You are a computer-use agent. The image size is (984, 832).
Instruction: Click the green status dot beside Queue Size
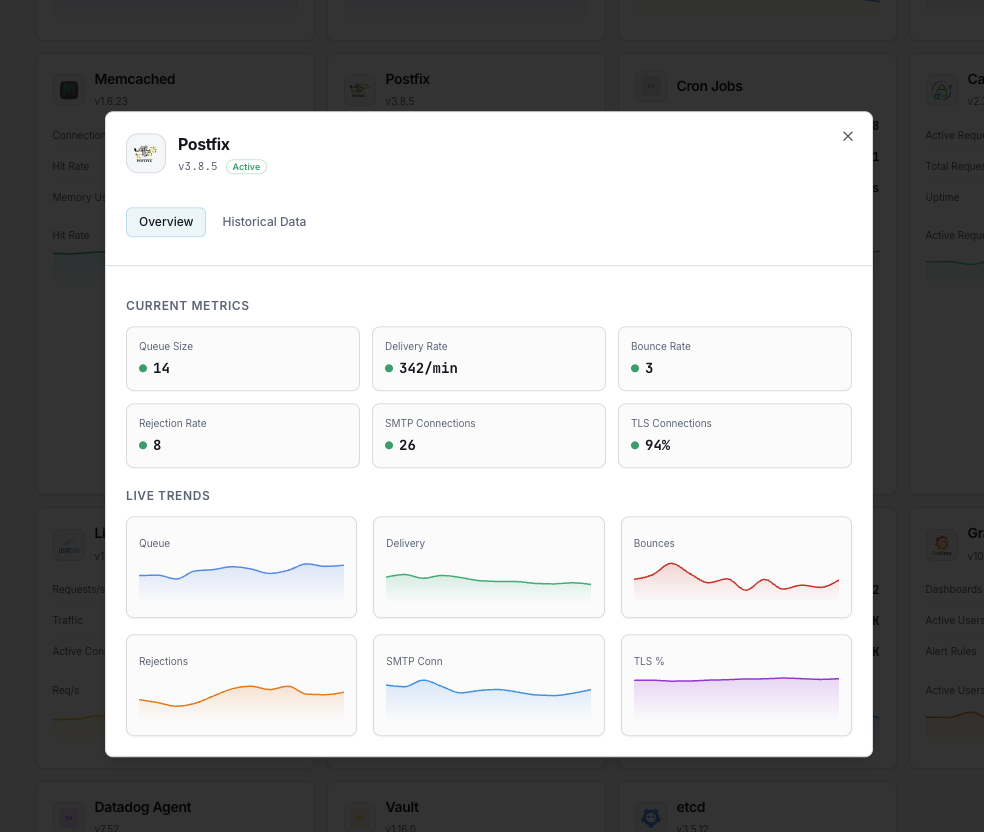click(142, 368)
